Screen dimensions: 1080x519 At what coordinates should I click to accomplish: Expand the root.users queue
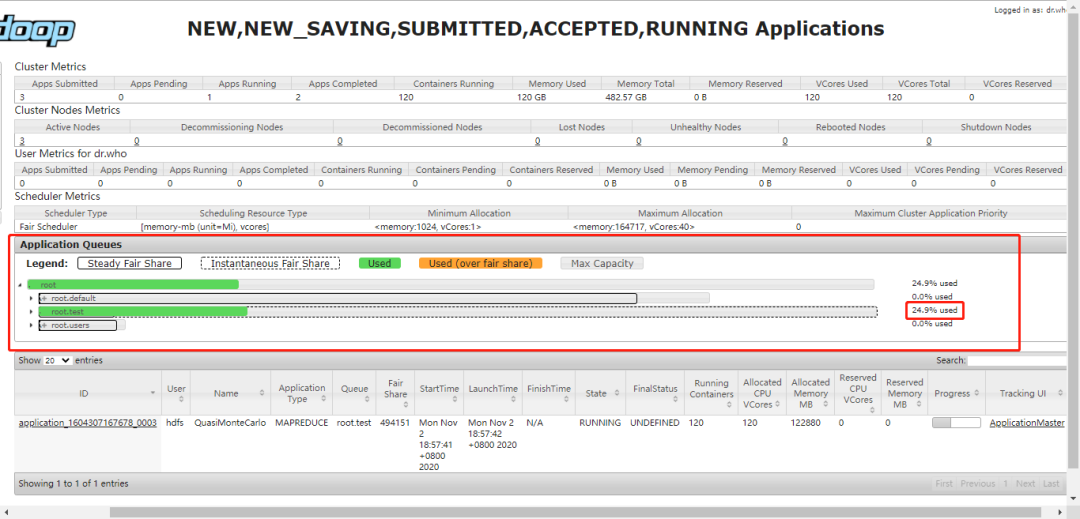click(31, 325)
